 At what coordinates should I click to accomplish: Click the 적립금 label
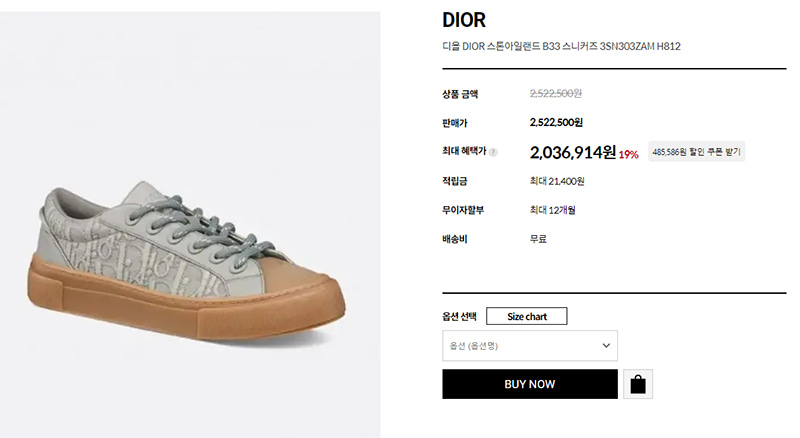[x=455, y=181]
